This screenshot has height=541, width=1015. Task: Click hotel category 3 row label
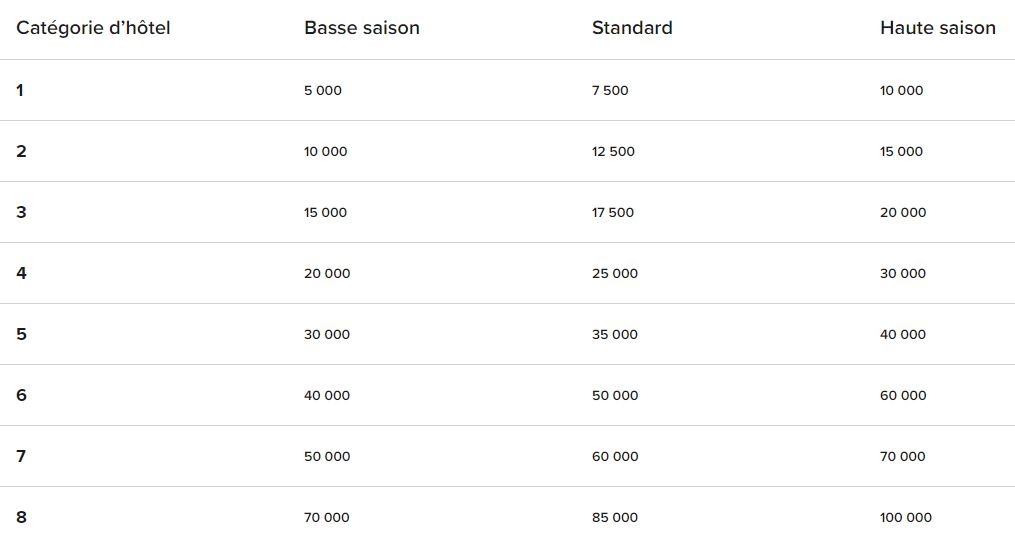point(21,212)
